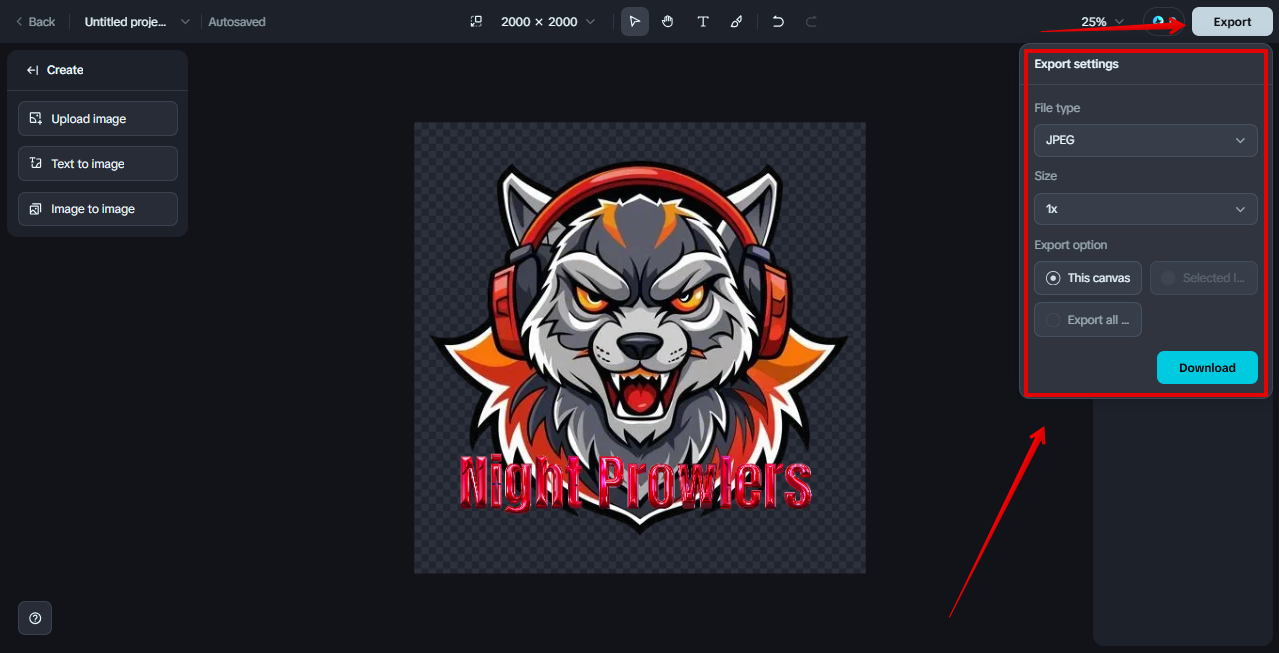Select the Night Prowlers text on canvas
The height and width of the screenshot is (653, 1279).
[635, 483]
